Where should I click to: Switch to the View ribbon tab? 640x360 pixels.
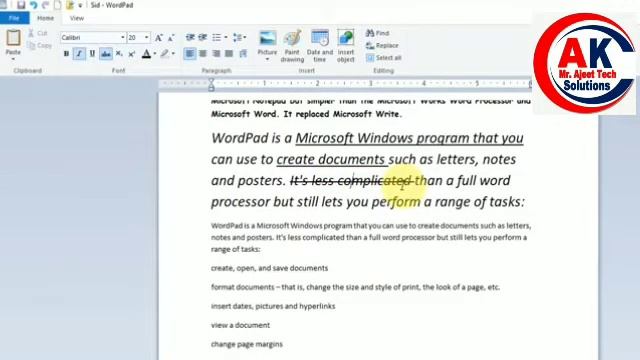tap(77, 18)
